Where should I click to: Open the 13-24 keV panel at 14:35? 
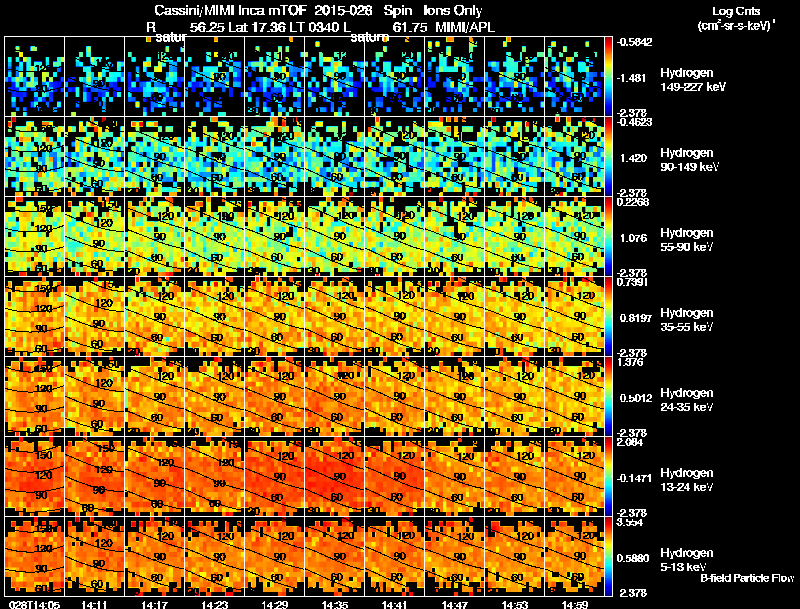click(x=335, y=476)
